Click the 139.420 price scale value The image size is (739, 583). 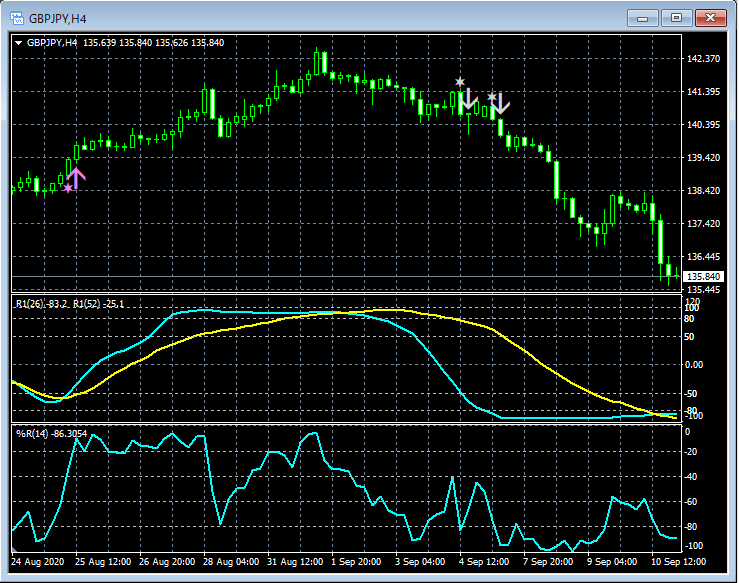(703, 157)
